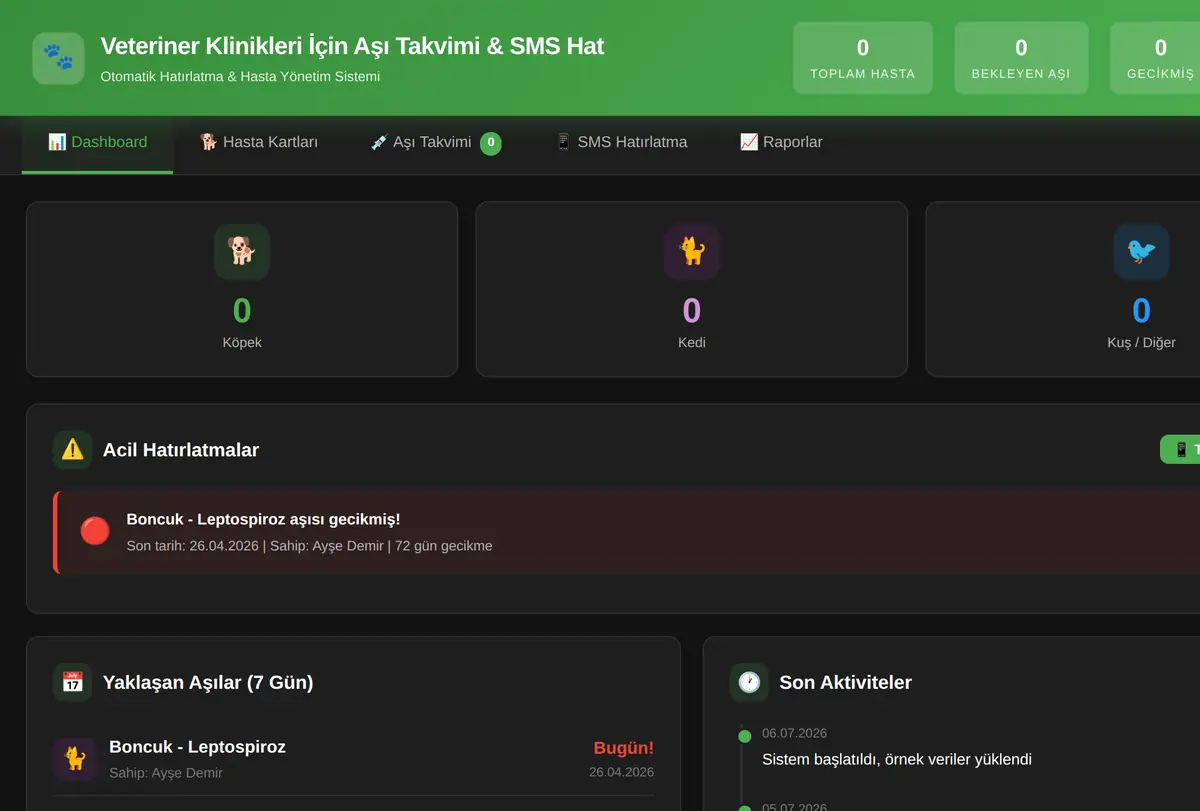The image size is (1200, 811).
Task: Click the "72 gün gecikme" alert detail line
Action: tap(309, 546)
